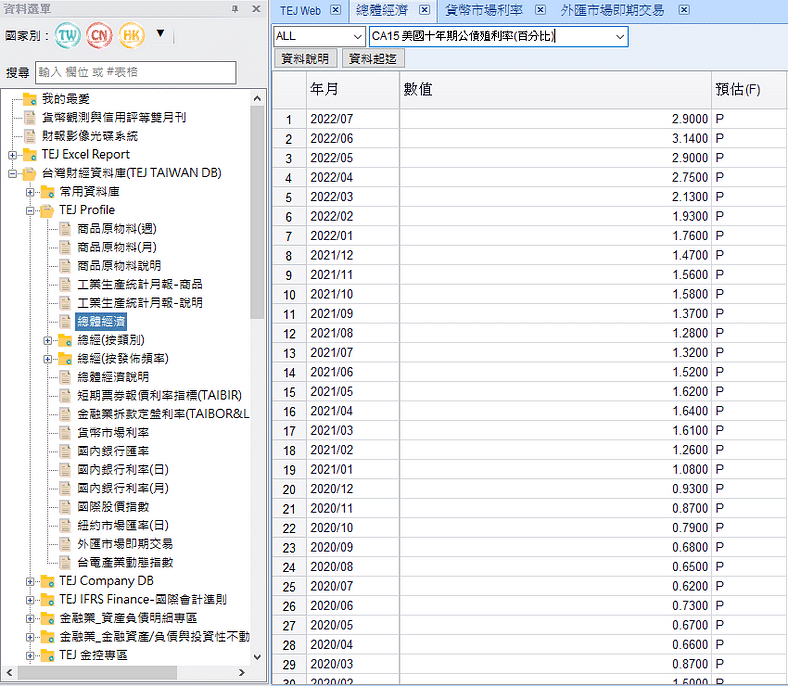Switch to the 貨幣市場利率 tab
Screen dimensions: 788x686
click(484, 10)
